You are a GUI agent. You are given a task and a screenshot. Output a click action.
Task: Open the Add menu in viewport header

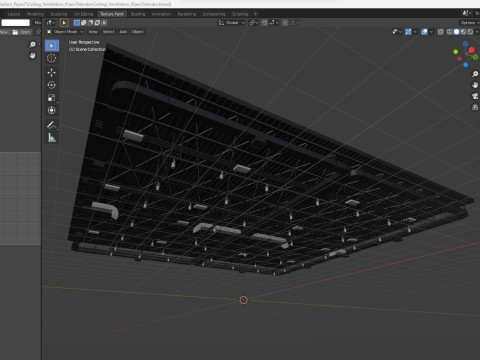click(x=123, y=32)
